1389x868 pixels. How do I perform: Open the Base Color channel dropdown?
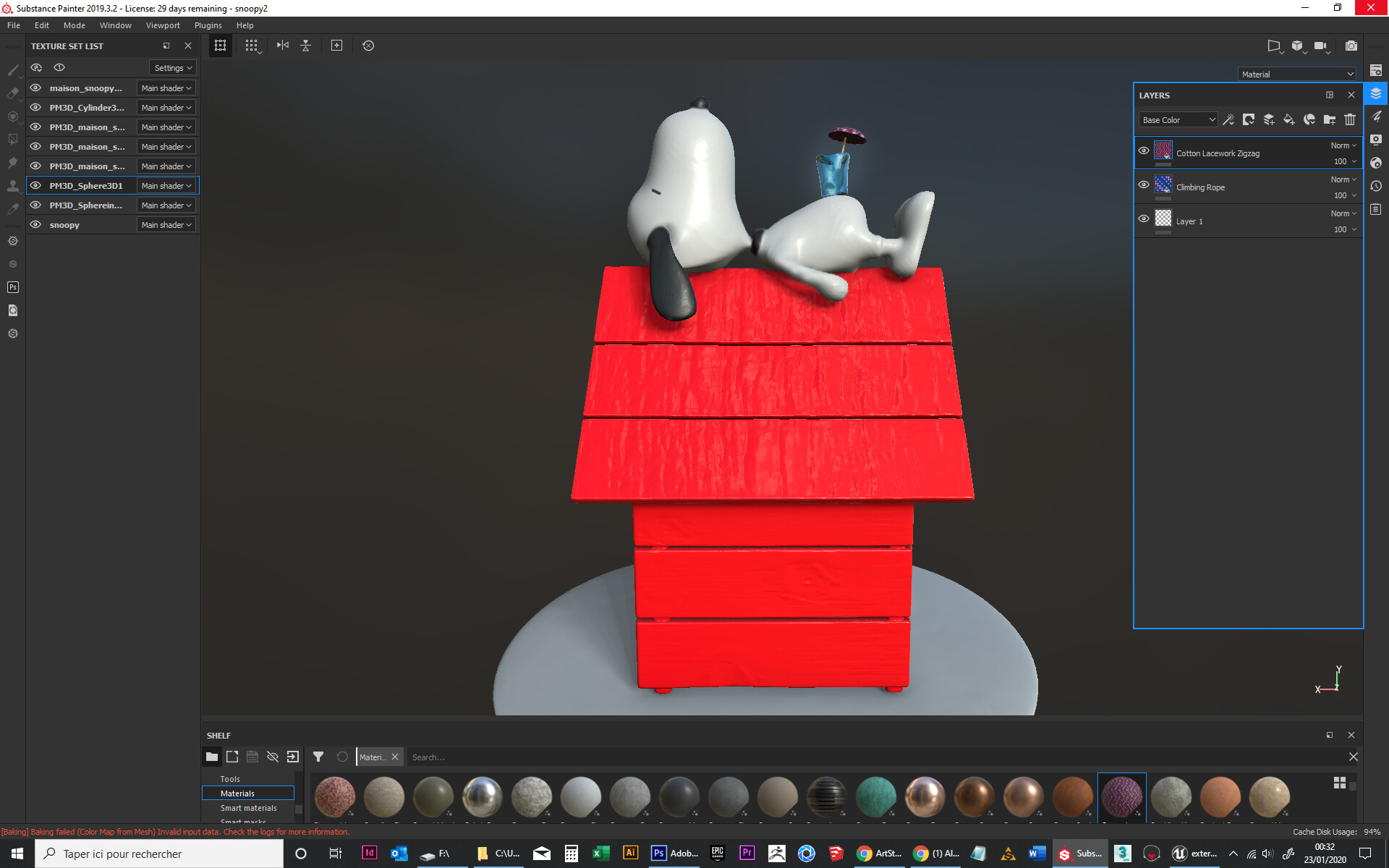tap(1178, 119)
